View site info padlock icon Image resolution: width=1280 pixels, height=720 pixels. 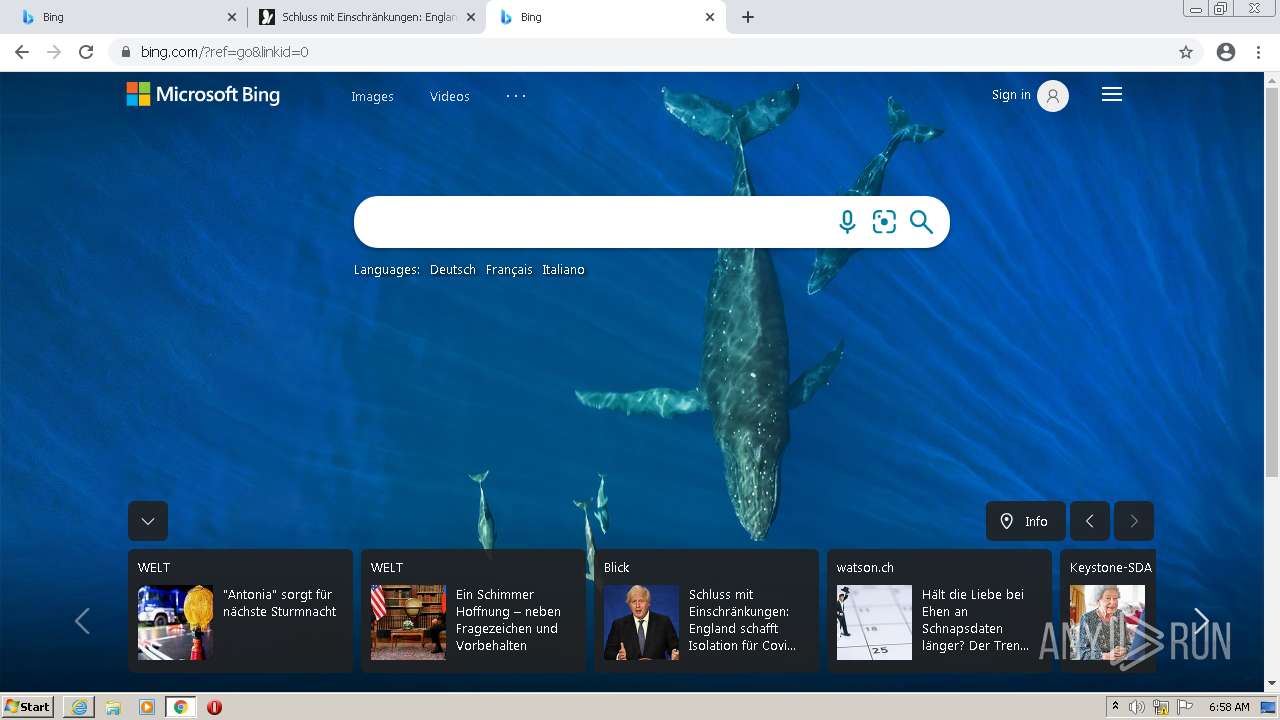[126, 52]
